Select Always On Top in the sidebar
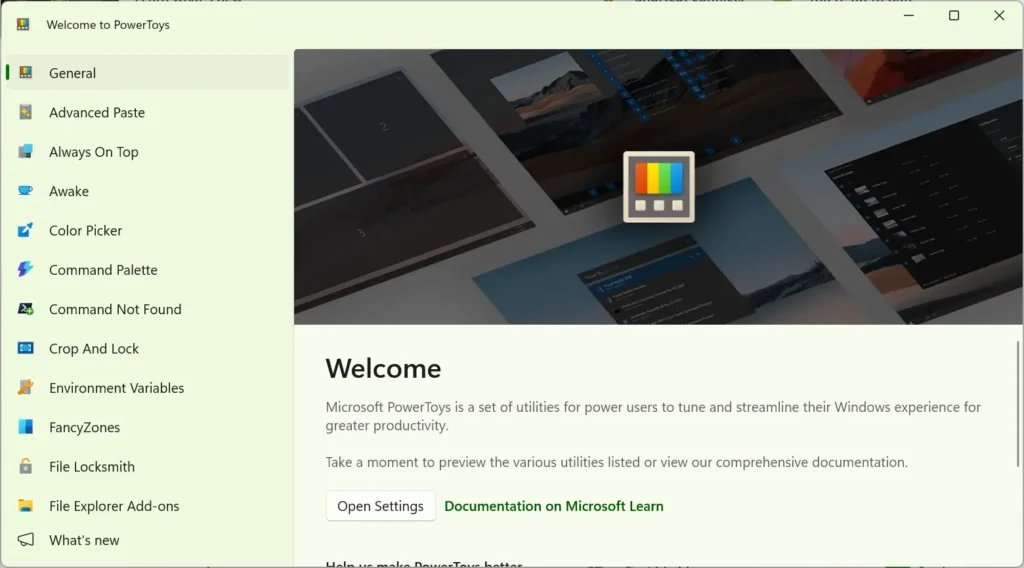This screenshot has width=1024, height=568. (x=146, y=151)
